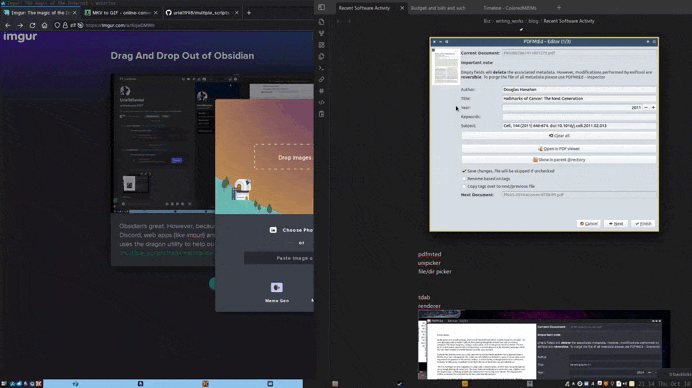The width and height of the screenshot is (692, 388).
Task: Click the 'pdfmted' line in the note
Action: pos(429,254)
